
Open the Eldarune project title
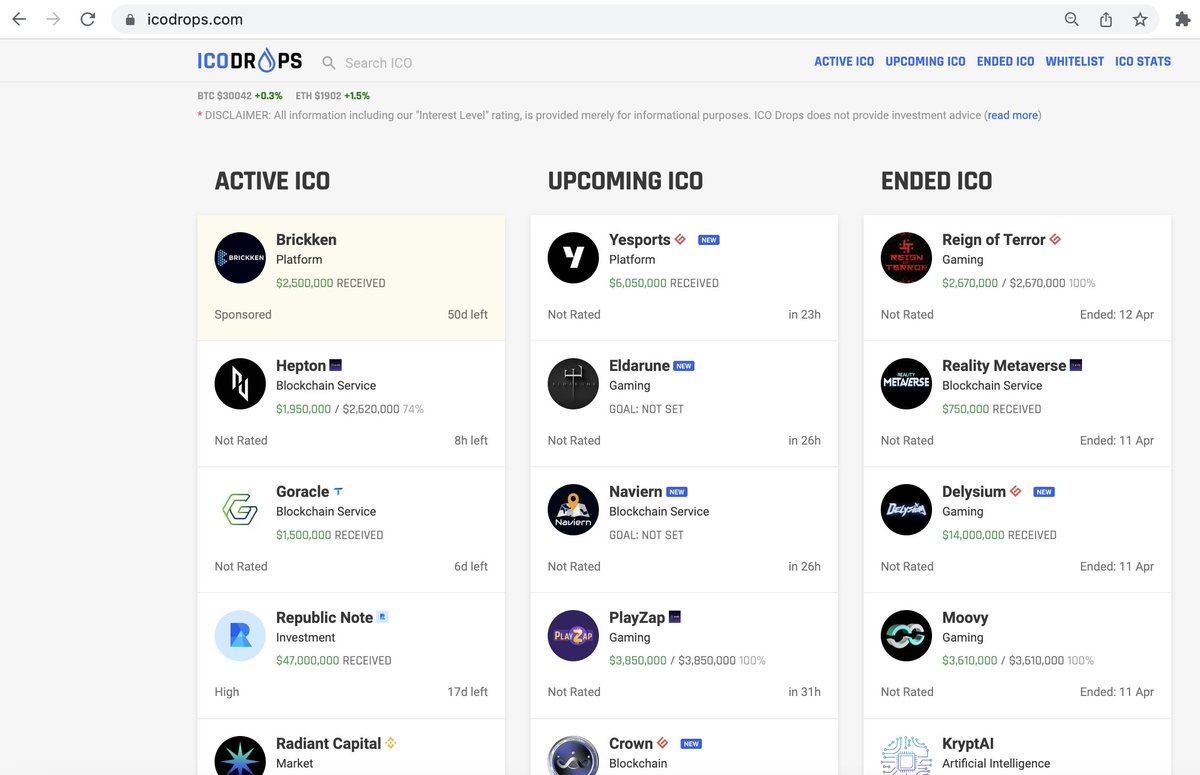pyautogui.click(x=639, y=366)
